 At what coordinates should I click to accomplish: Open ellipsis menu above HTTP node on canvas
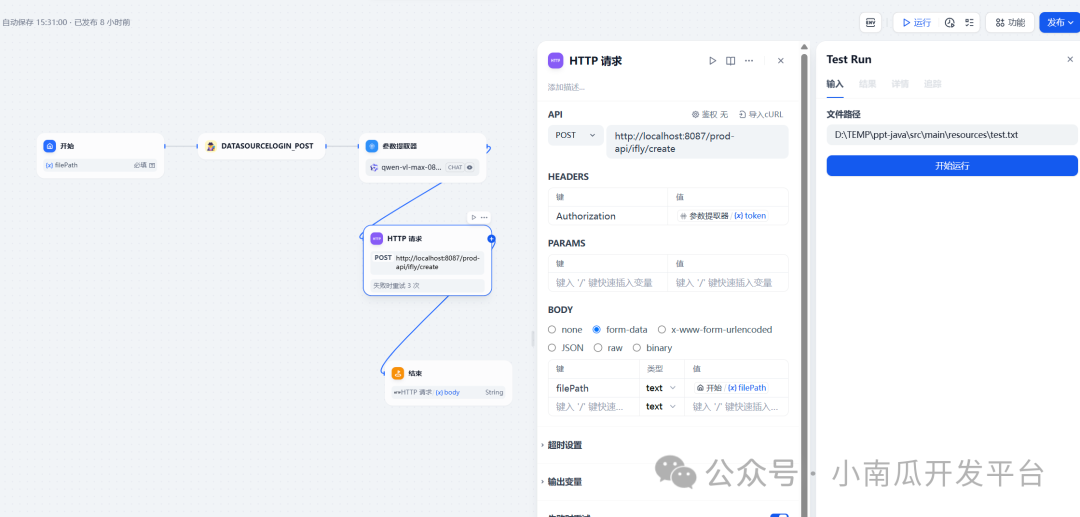pos(484,218)
